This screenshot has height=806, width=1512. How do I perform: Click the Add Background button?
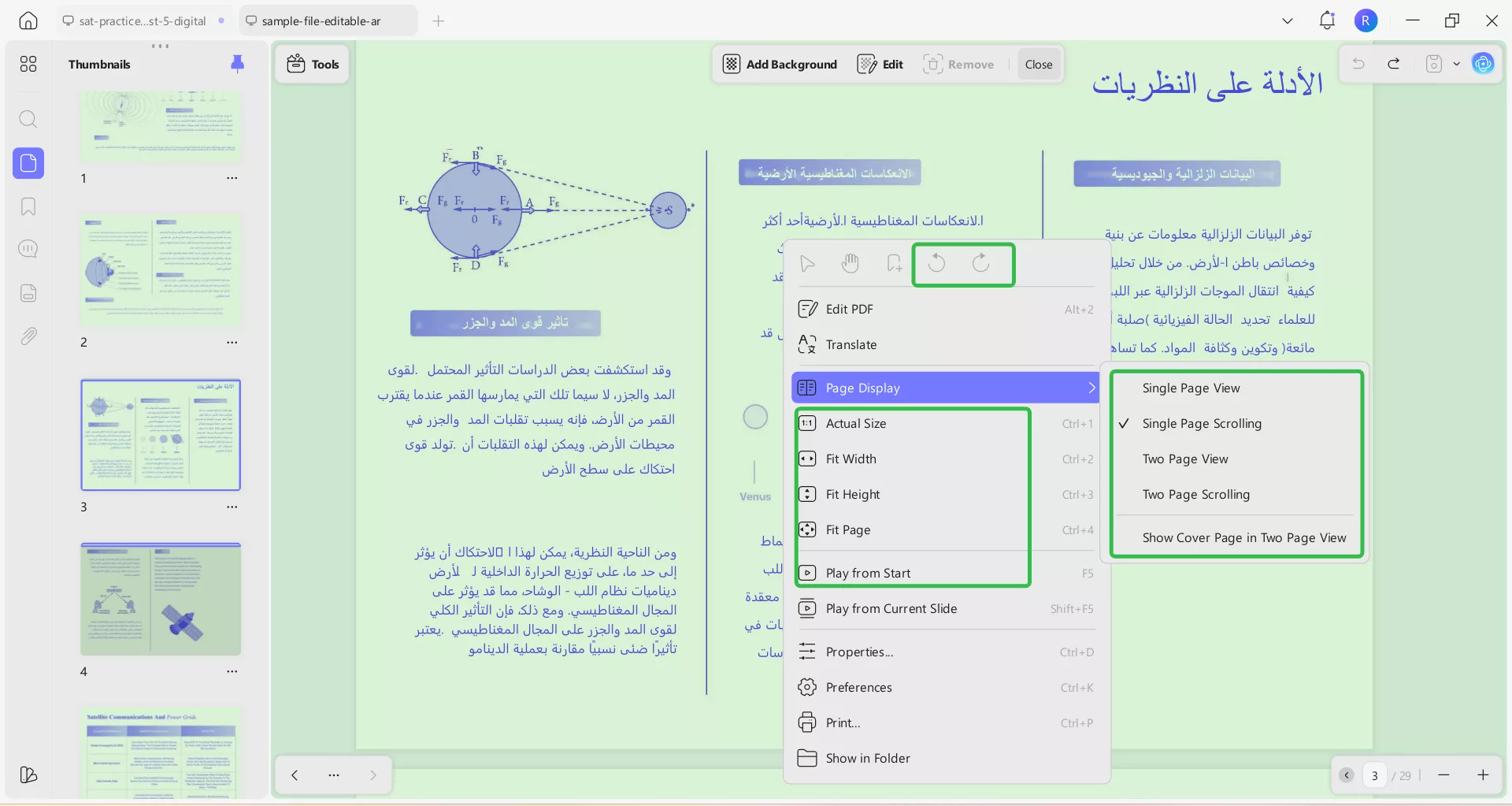780,64
